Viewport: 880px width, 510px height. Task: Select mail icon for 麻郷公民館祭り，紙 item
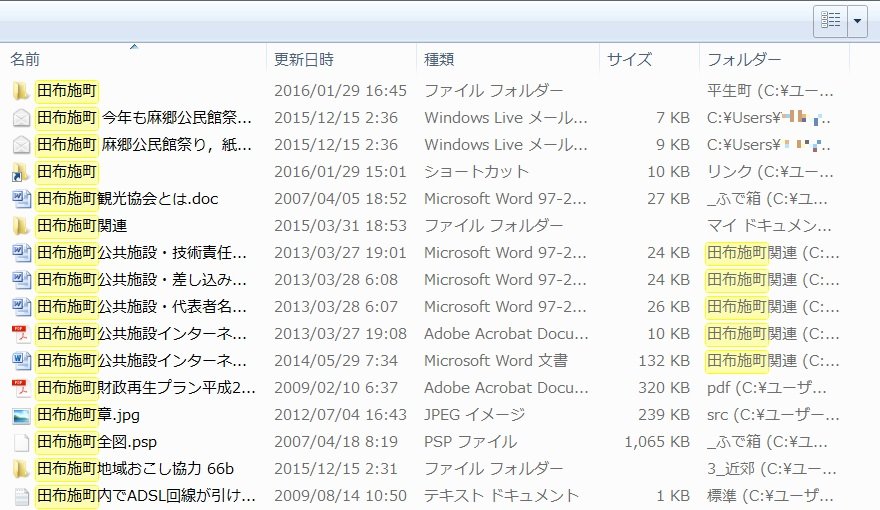tap(21, 144)
